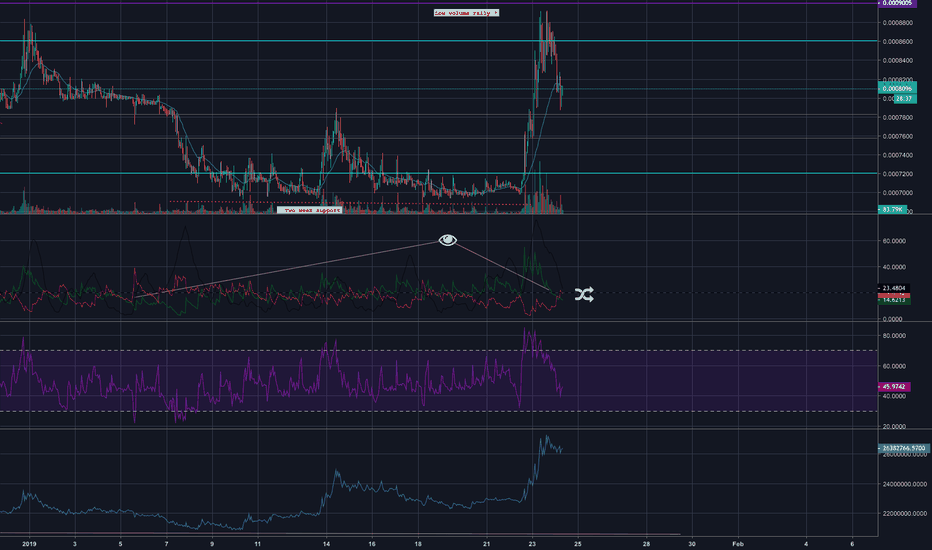The height and width of the screenshot is (550, 932).
Task: Click the 26382766.5700 OBV value label
Action: [x=903, y=448]
